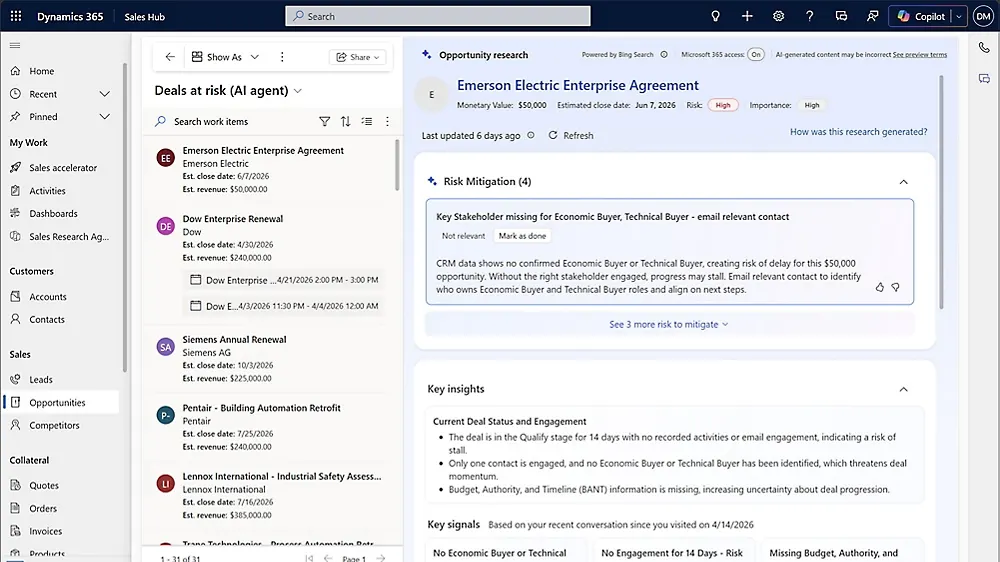Collapse the Key insights section

click(904, 389)
